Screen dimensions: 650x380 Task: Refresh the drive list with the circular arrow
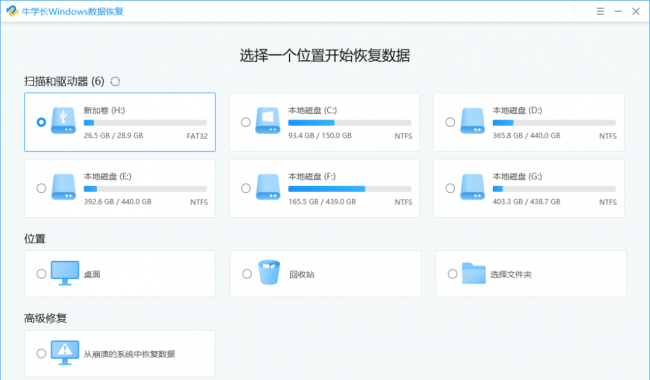point(115,82)
